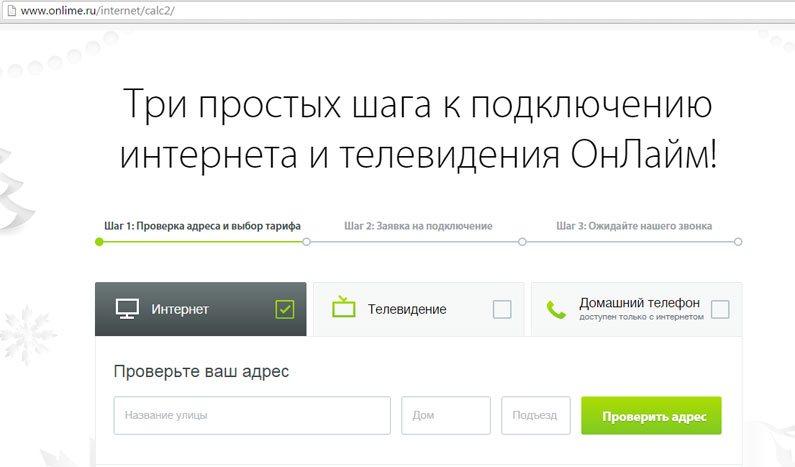Screen dimensions: 795x467
Task: Click the green TV icon
Action: tap(344, 307)
